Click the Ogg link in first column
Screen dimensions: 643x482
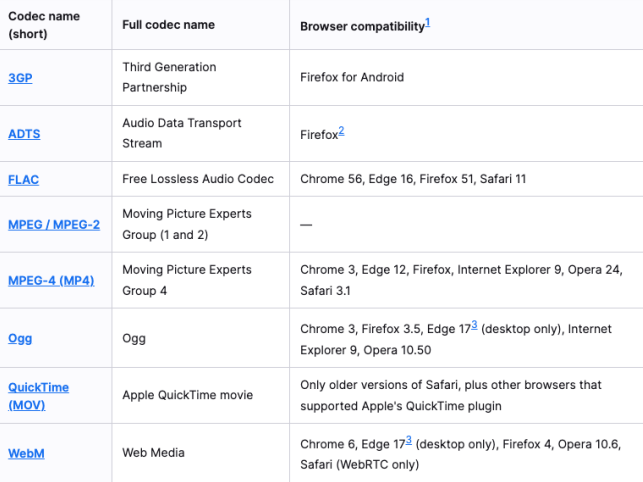(20, 338)
